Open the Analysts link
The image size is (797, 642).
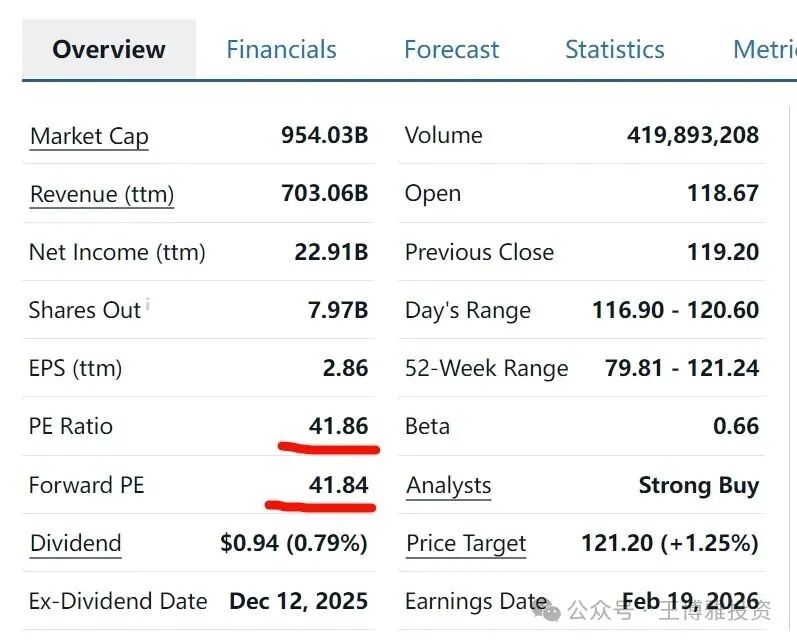(448, 486)
